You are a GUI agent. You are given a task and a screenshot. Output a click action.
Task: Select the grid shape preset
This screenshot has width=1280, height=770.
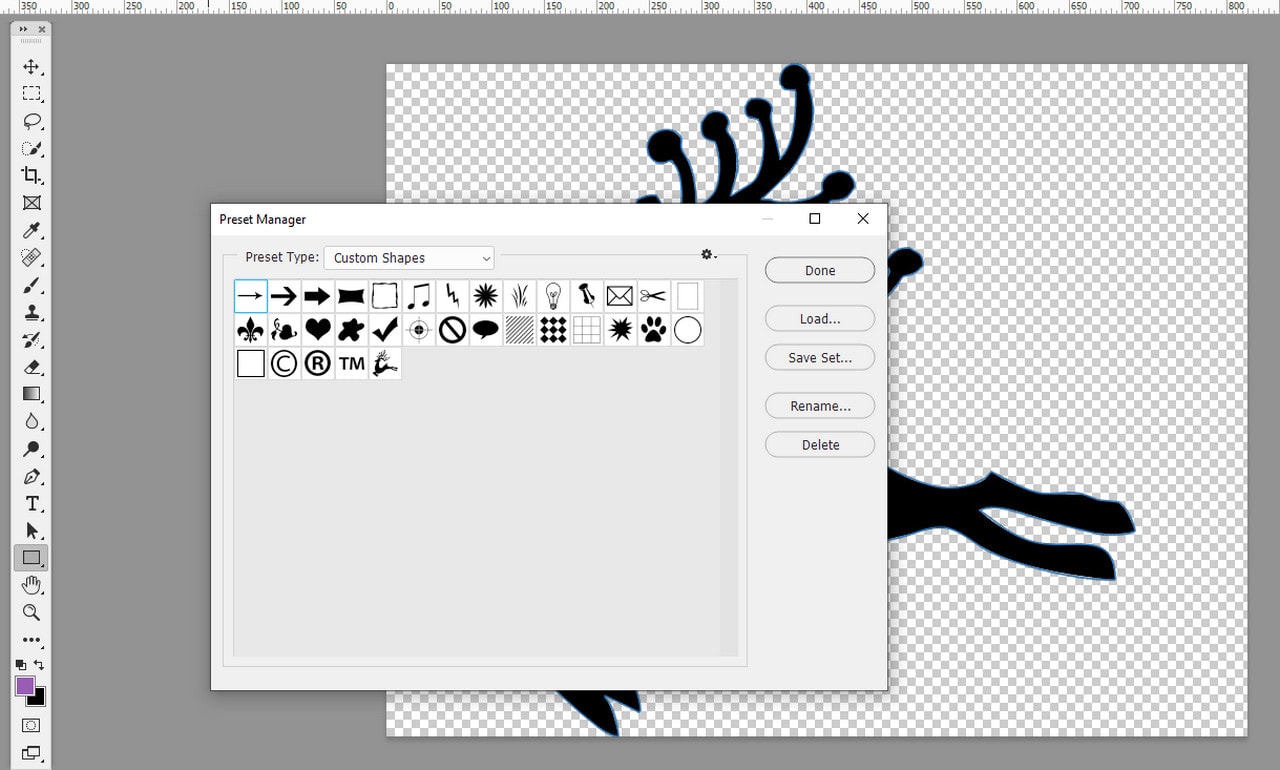point(587,330)
